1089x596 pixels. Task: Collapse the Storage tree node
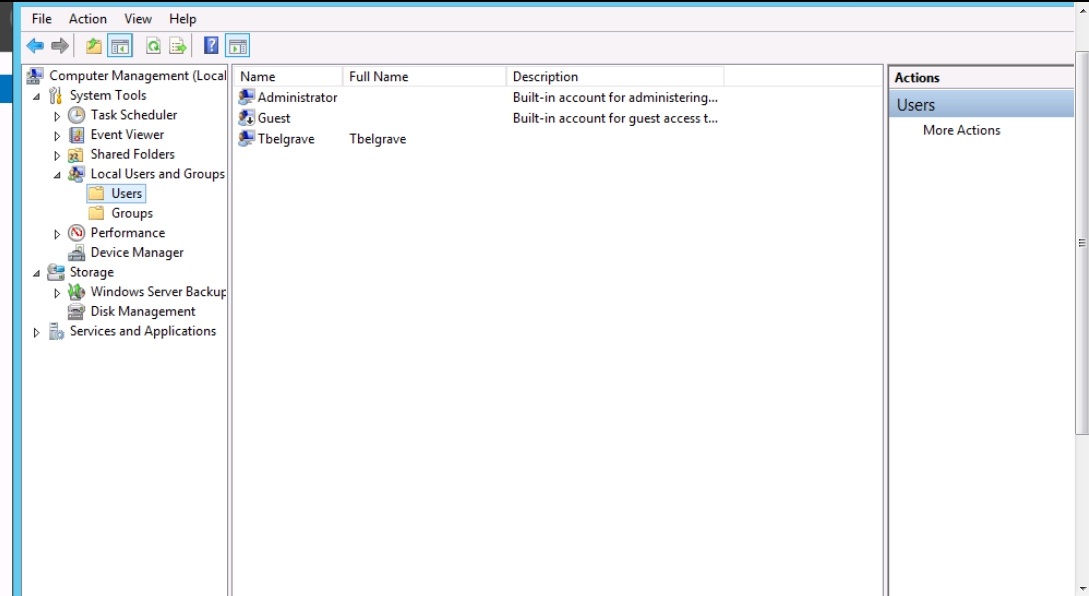(37, 273)
